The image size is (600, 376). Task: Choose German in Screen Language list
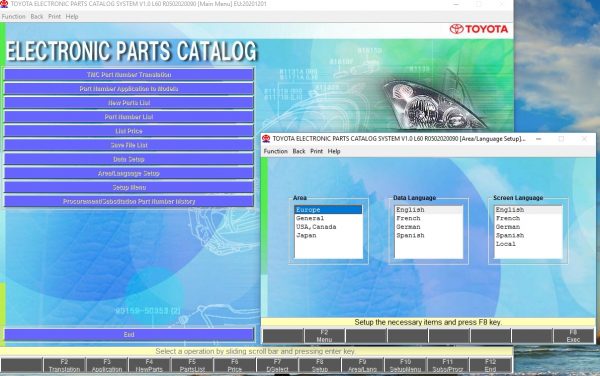coord(528,227)
